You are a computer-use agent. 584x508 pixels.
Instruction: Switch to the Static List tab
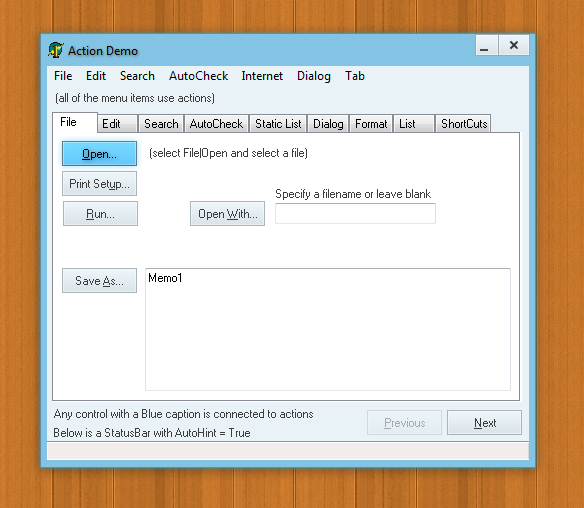click(x=278, y=124)
